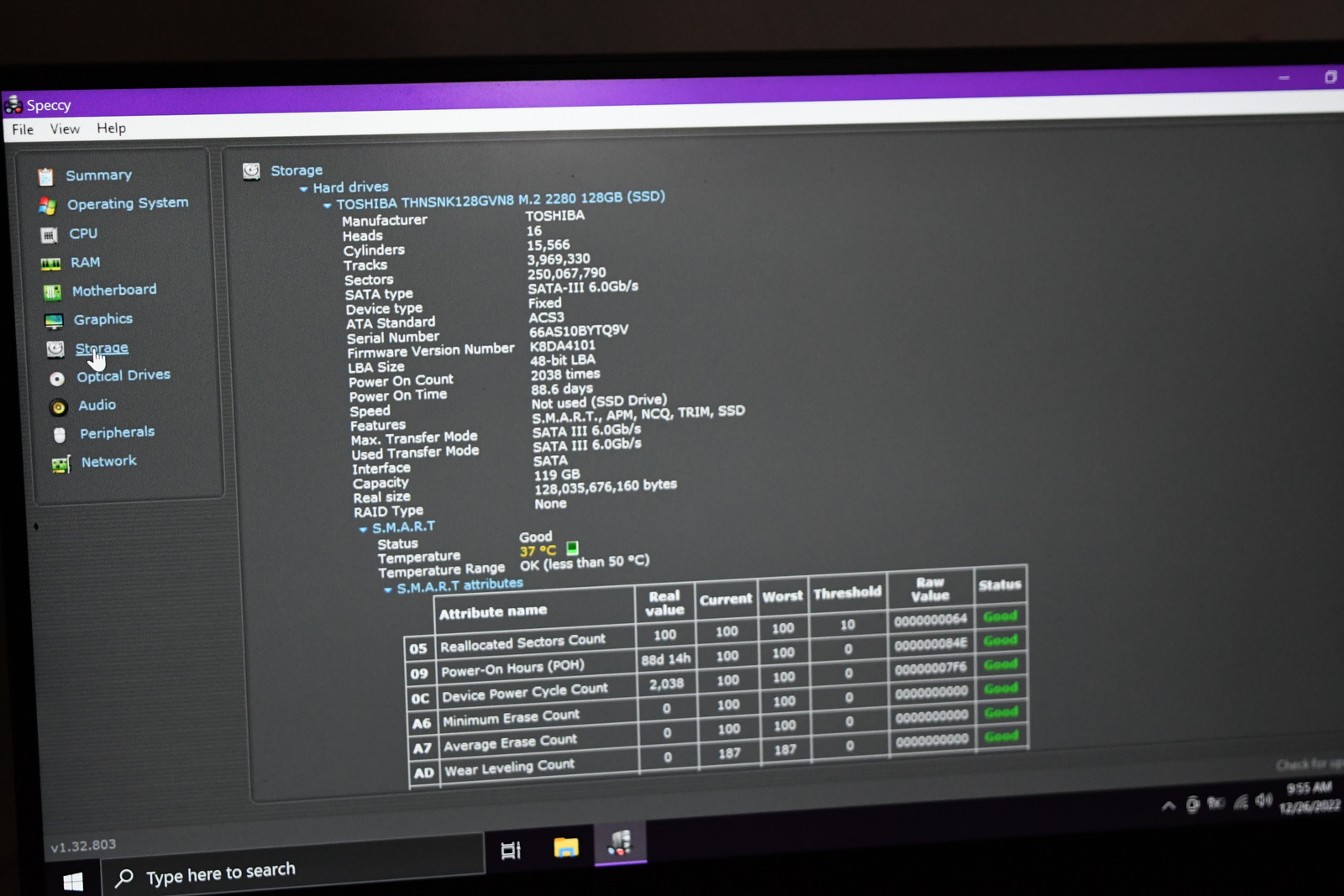Select Audio in the sidebar

pyautogui.click(x=97, y=405)
